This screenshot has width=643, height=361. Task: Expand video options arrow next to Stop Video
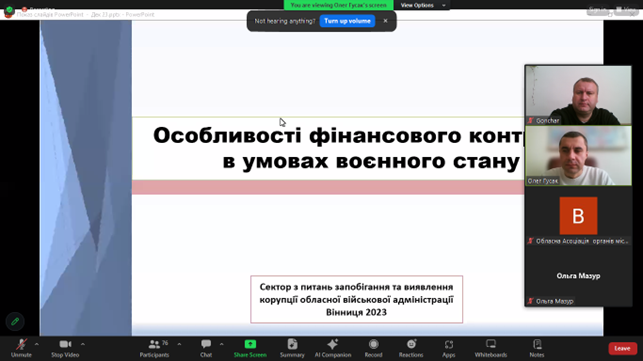82,344
